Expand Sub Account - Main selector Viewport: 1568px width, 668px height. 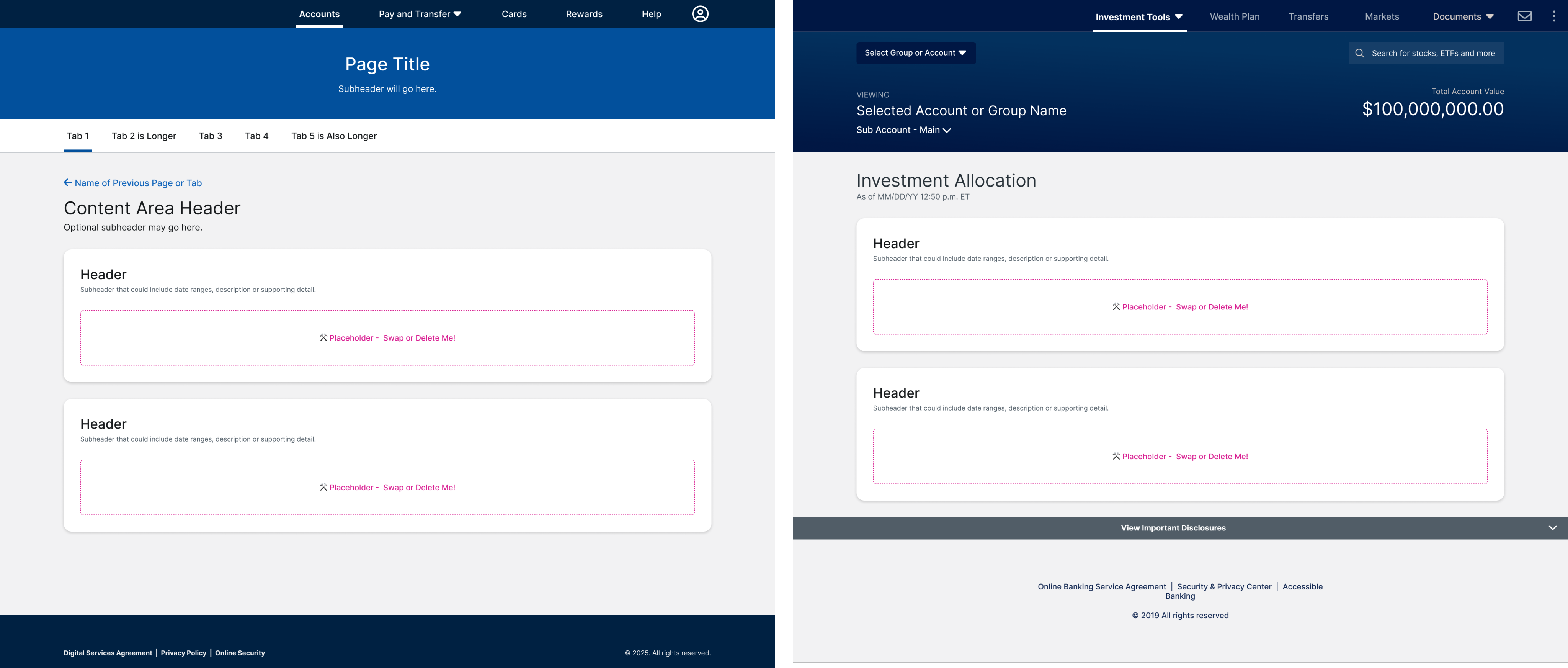point(903,130)
